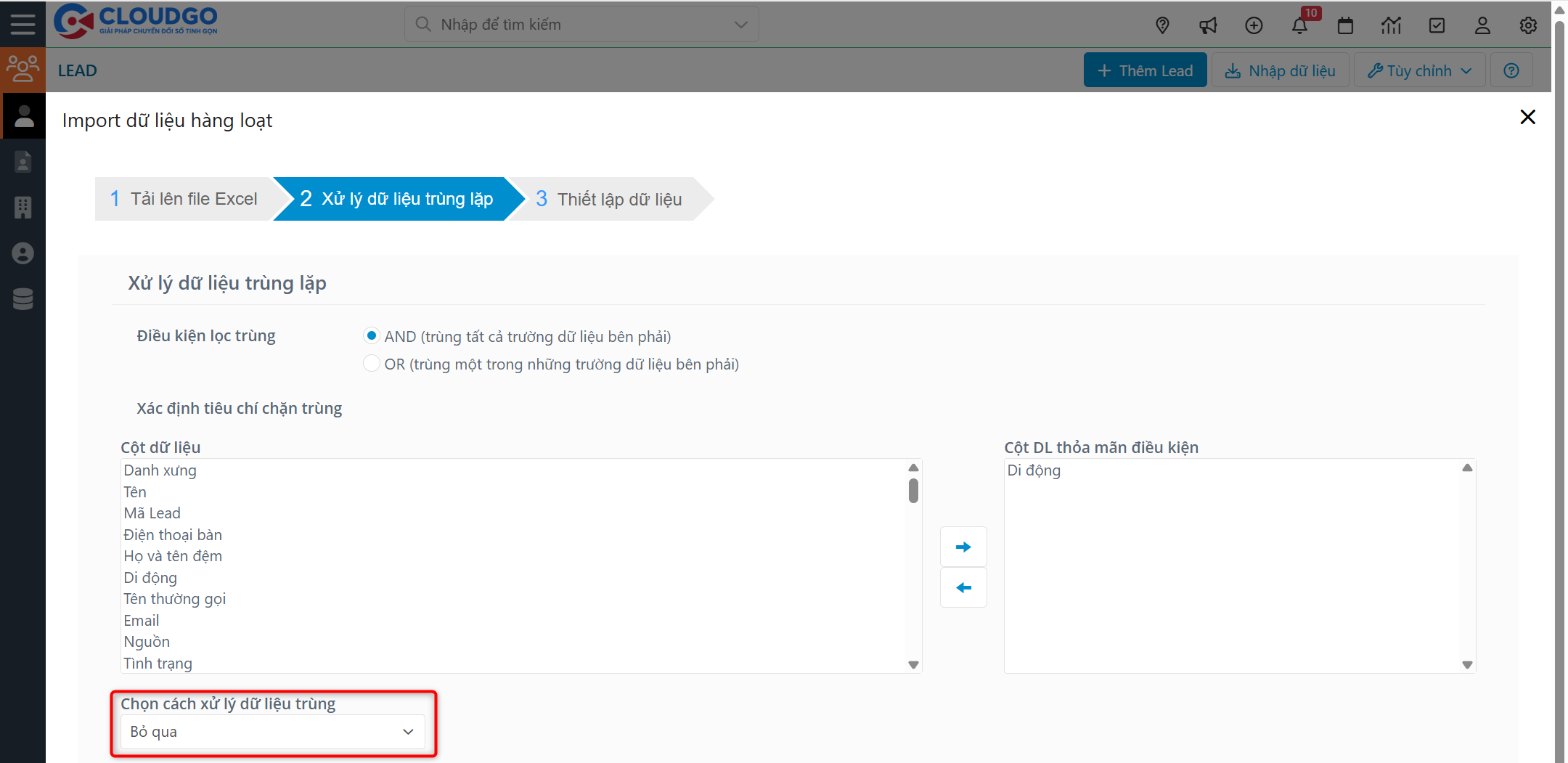Switch to step 1 Tải lên file Excel
Viewport: 1568px width, 763px height.
point(185,198)
